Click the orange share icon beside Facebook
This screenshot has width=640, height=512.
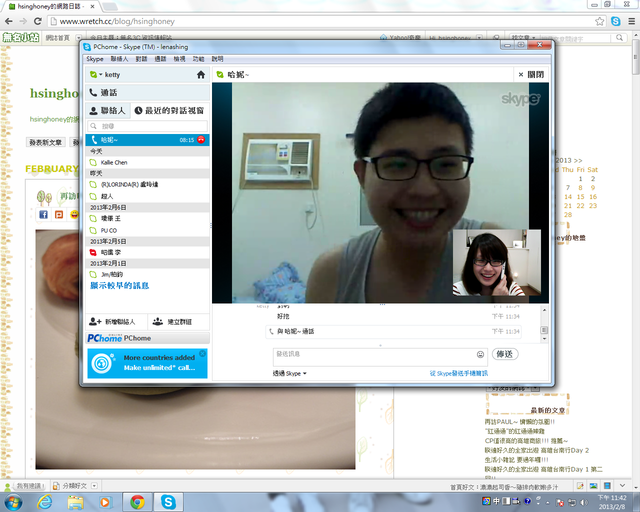point(59,214)
